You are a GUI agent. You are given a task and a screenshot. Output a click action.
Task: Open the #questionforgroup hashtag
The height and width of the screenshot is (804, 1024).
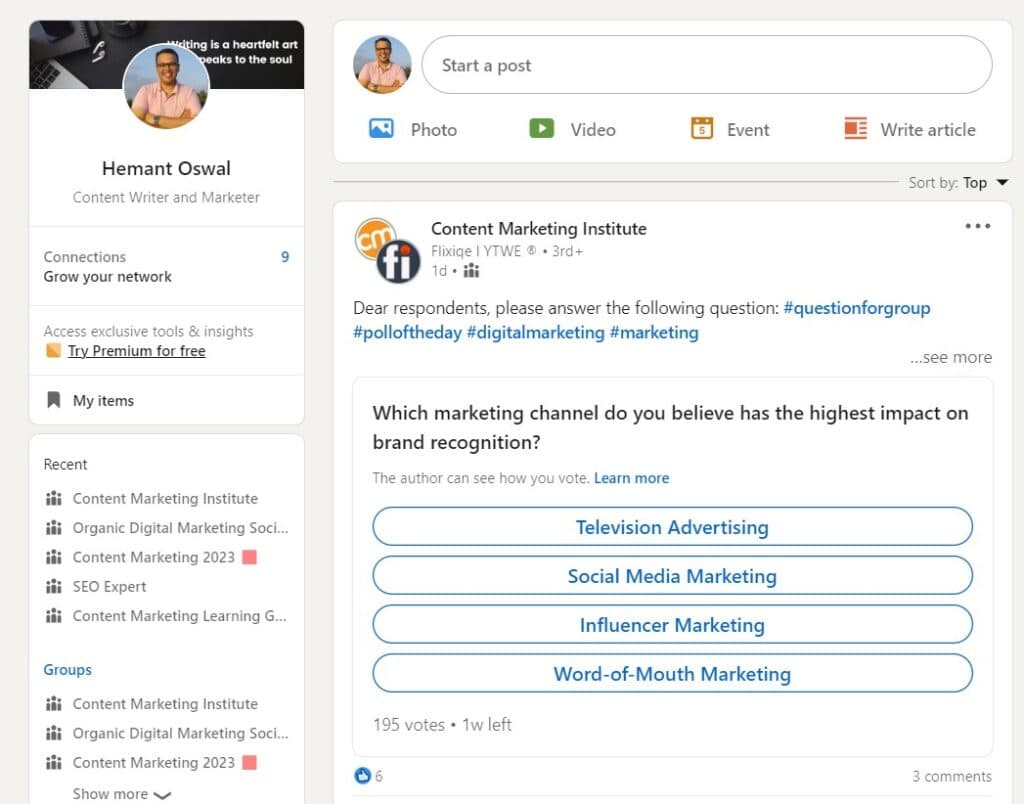pos(857,308)
